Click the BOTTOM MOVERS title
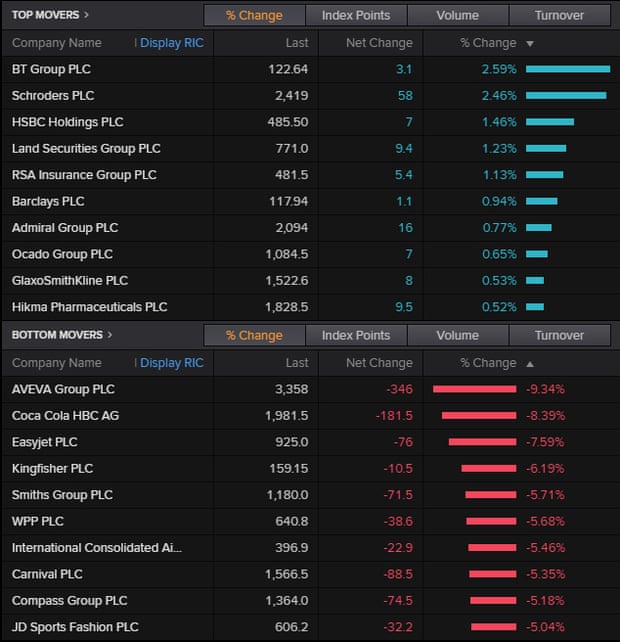The image size is (620, 642). click(x=57, y=335)
